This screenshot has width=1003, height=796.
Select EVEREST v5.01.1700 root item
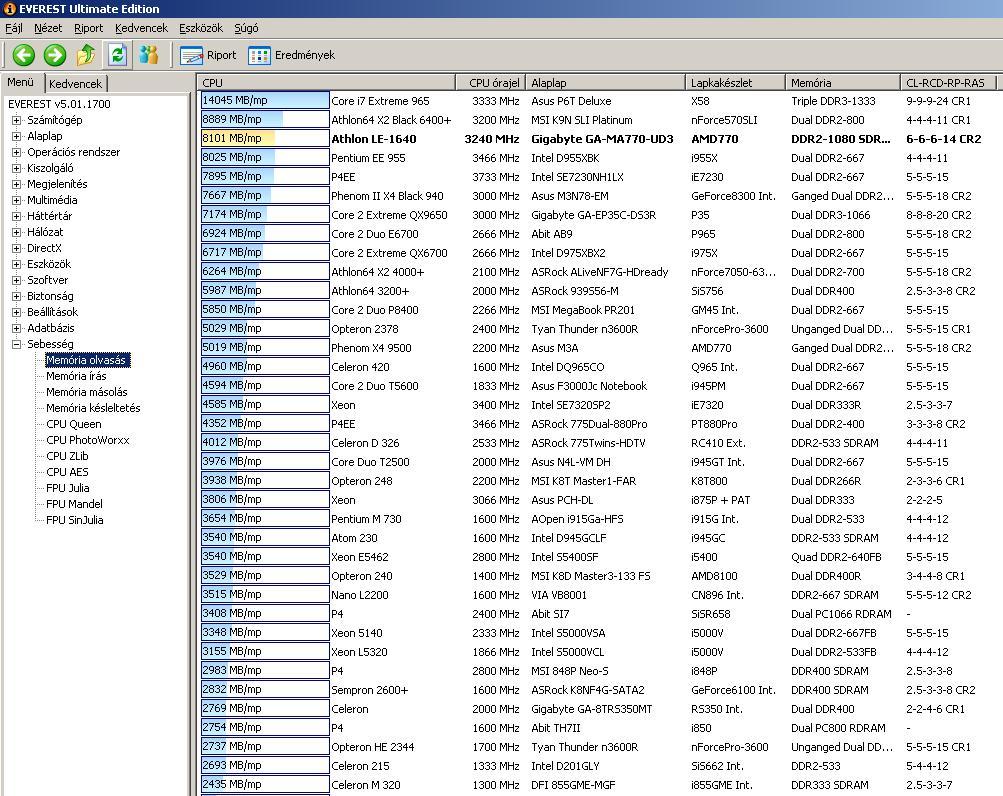(59, 104)
